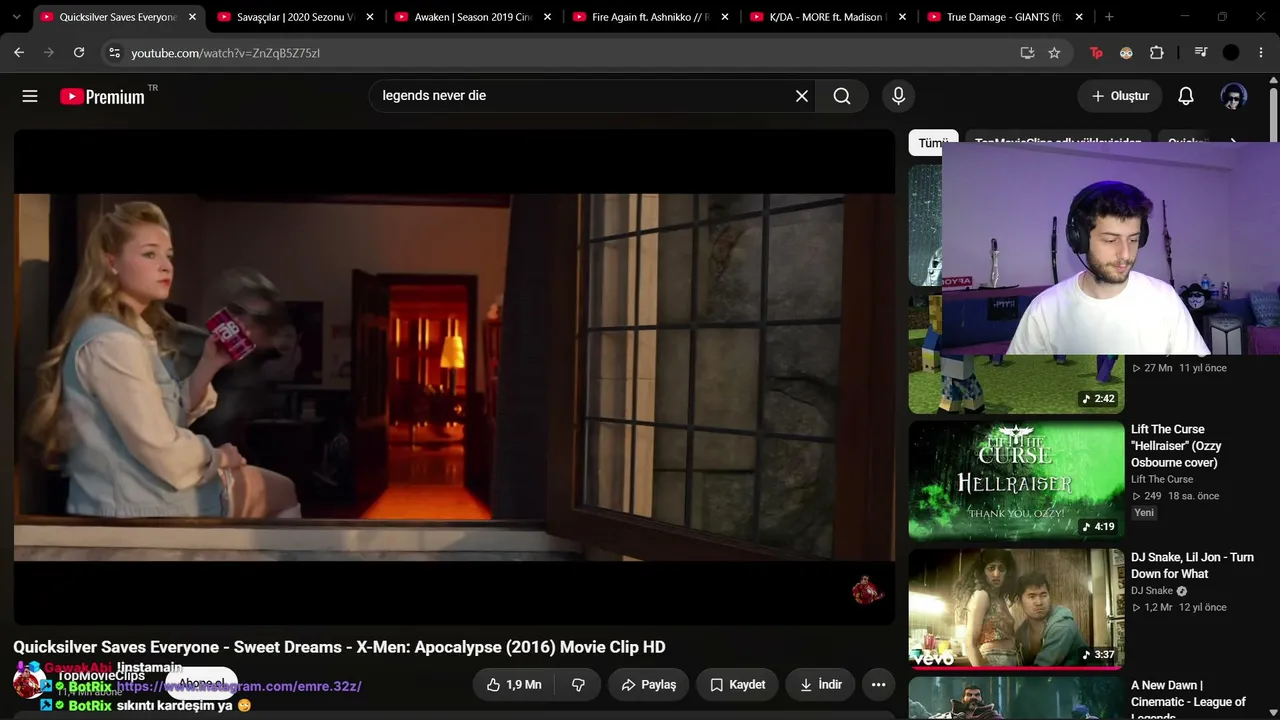This screenshot has width=1280, height=720.
Task: Open the A New Dawn cinematic thumbnail
Action: coord(1016,698)
